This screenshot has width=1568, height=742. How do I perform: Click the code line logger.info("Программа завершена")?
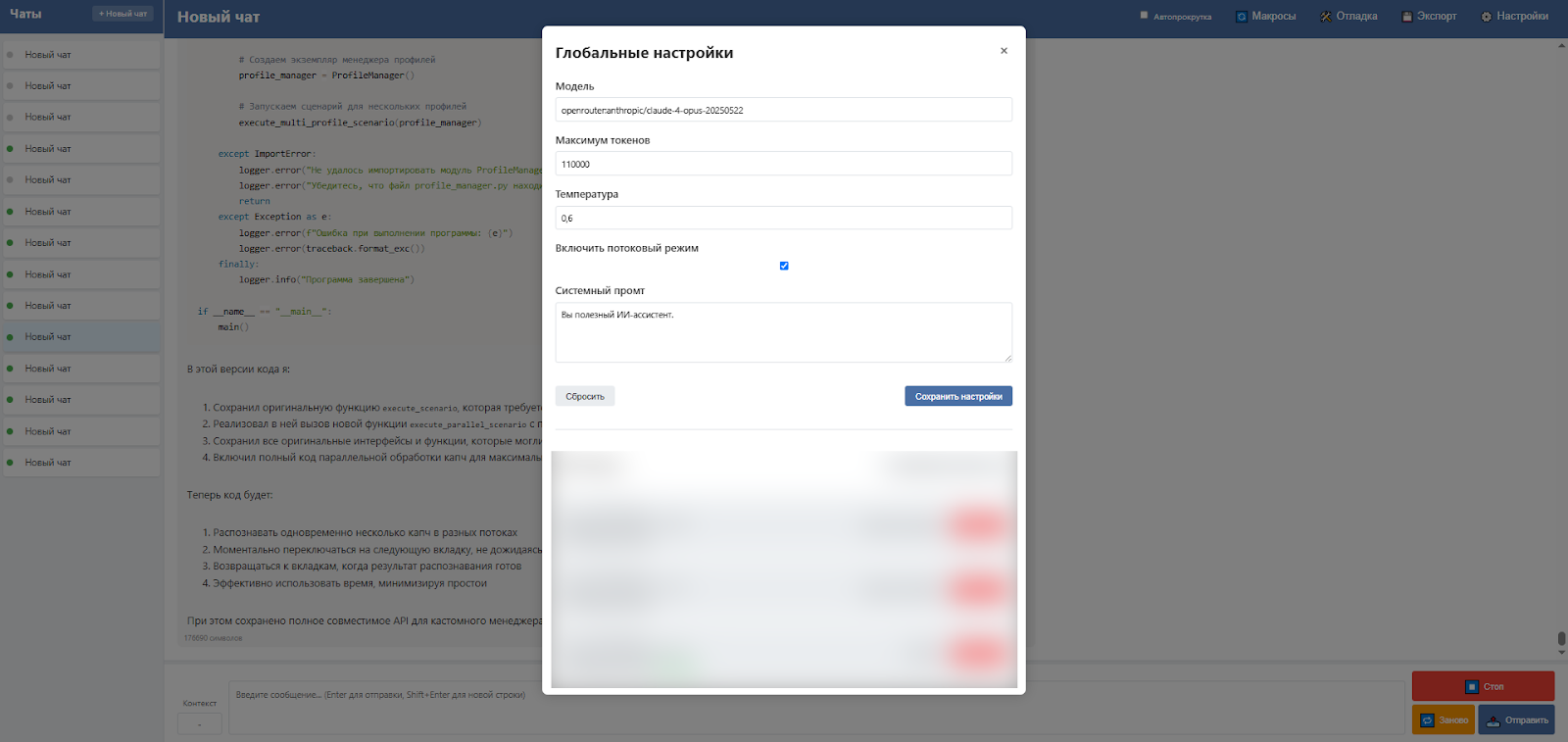pos(326,279)
